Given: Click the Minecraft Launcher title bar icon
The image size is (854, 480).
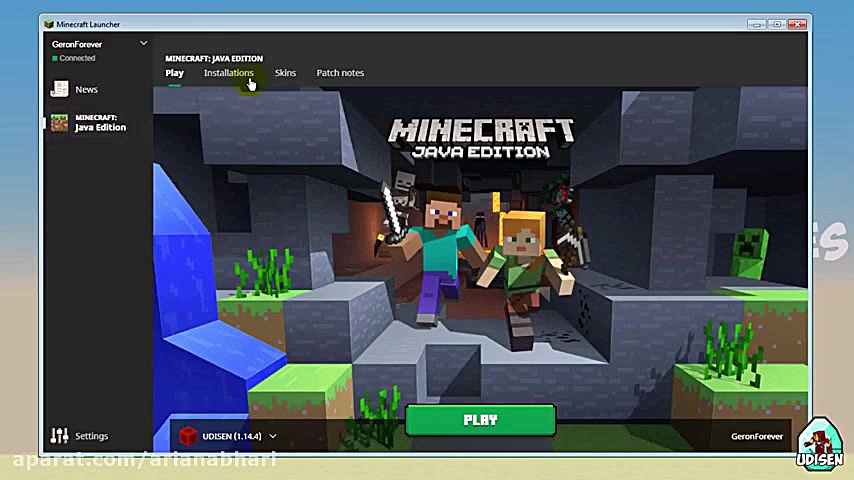Looking at the screenshot, I should [x=49, y=24].
